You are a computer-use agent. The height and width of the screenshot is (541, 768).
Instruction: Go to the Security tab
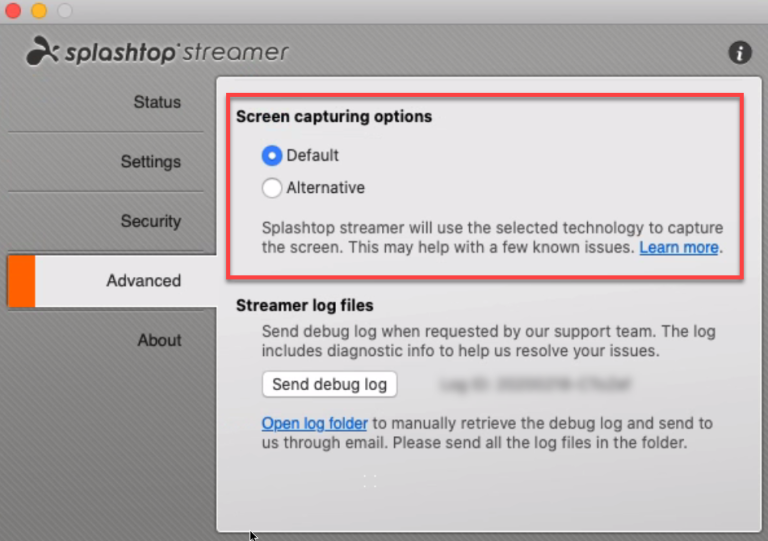[150, 221]
